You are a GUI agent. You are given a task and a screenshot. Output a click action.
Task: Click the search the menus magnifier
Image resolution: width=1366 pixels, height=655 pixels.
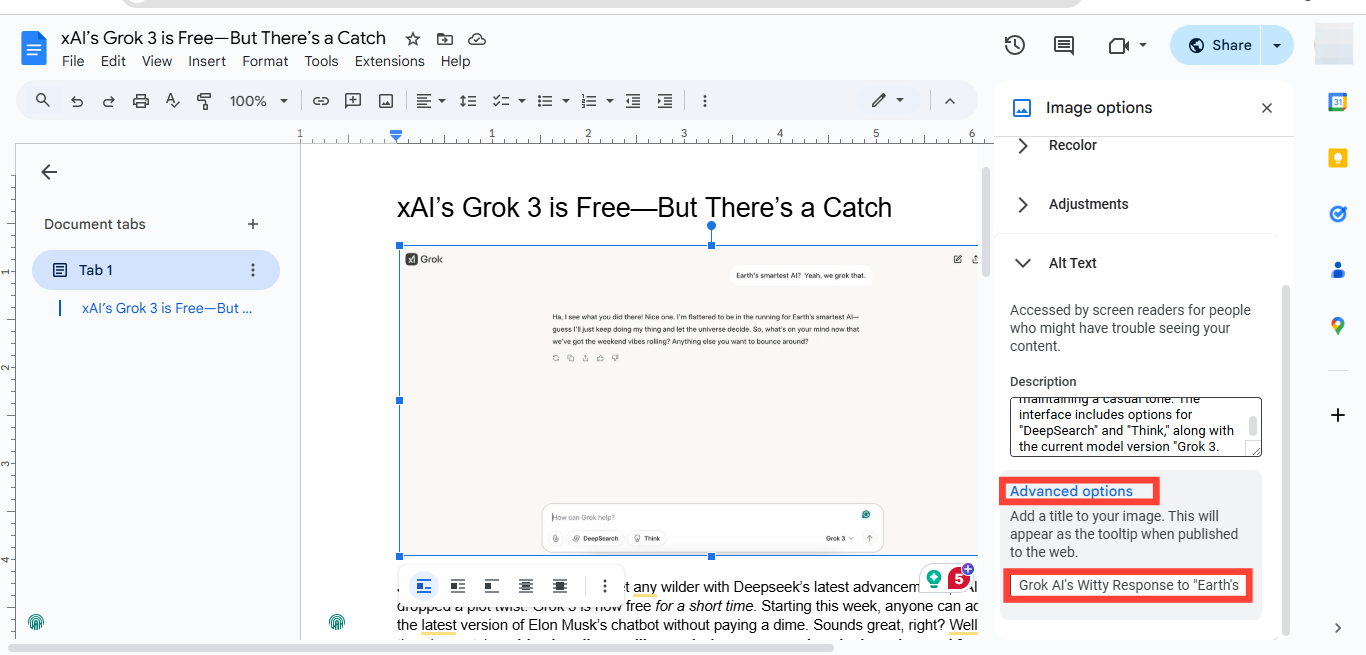43,100
